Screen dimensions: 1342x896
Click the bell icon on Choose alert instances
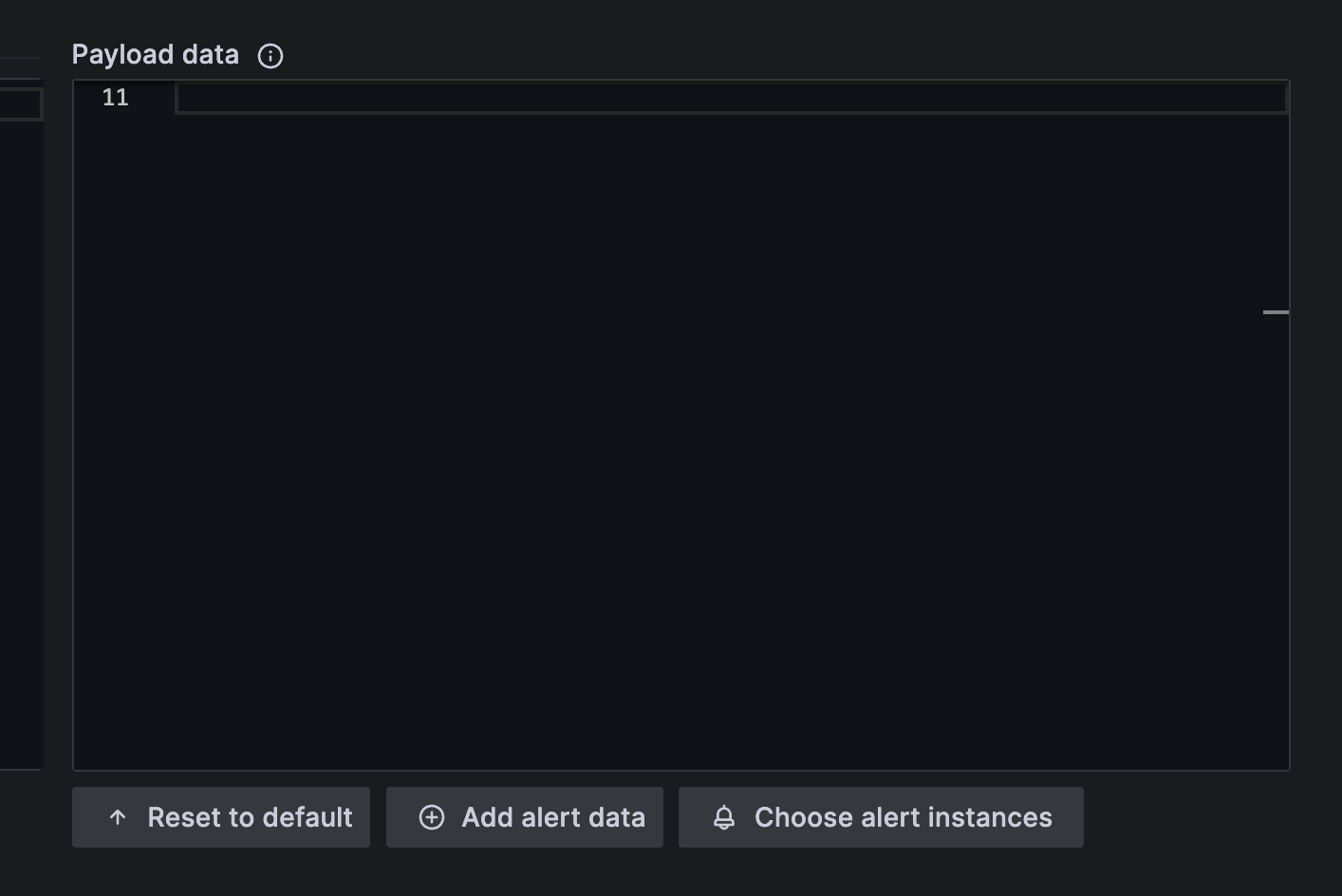click(x=724, y=816)
